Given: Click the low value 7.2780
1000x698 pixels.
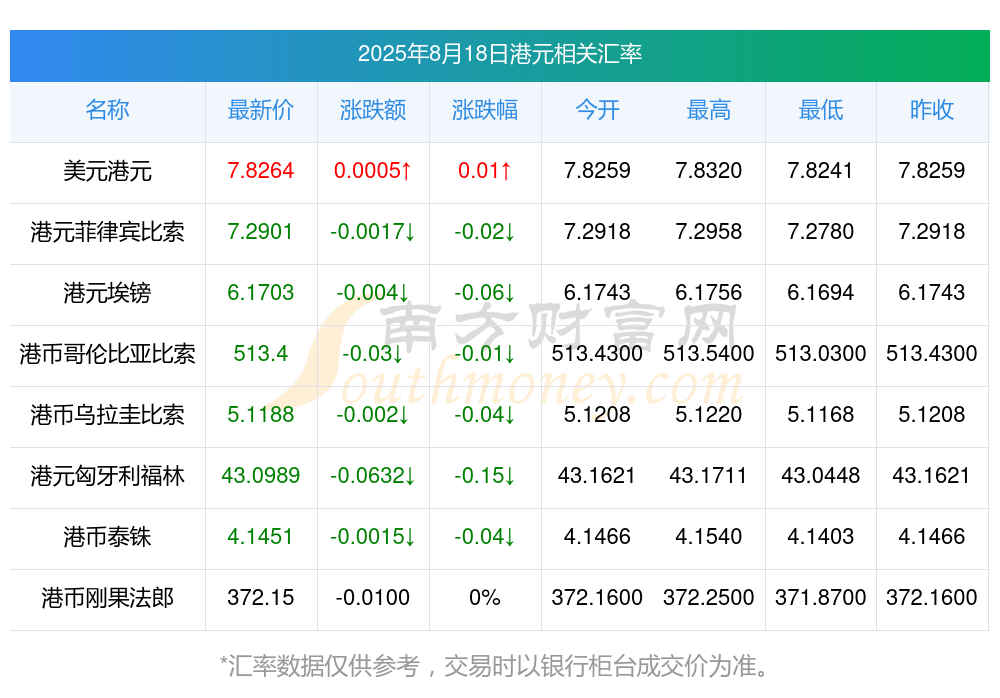Looking at the screenshot, I should [x=820, y=231].
